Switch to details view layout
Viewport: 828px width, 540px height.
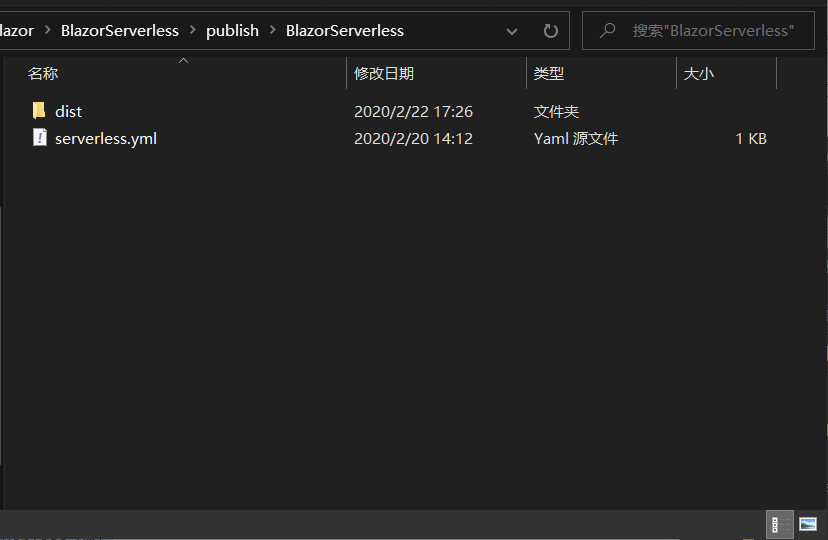[779, 524]
